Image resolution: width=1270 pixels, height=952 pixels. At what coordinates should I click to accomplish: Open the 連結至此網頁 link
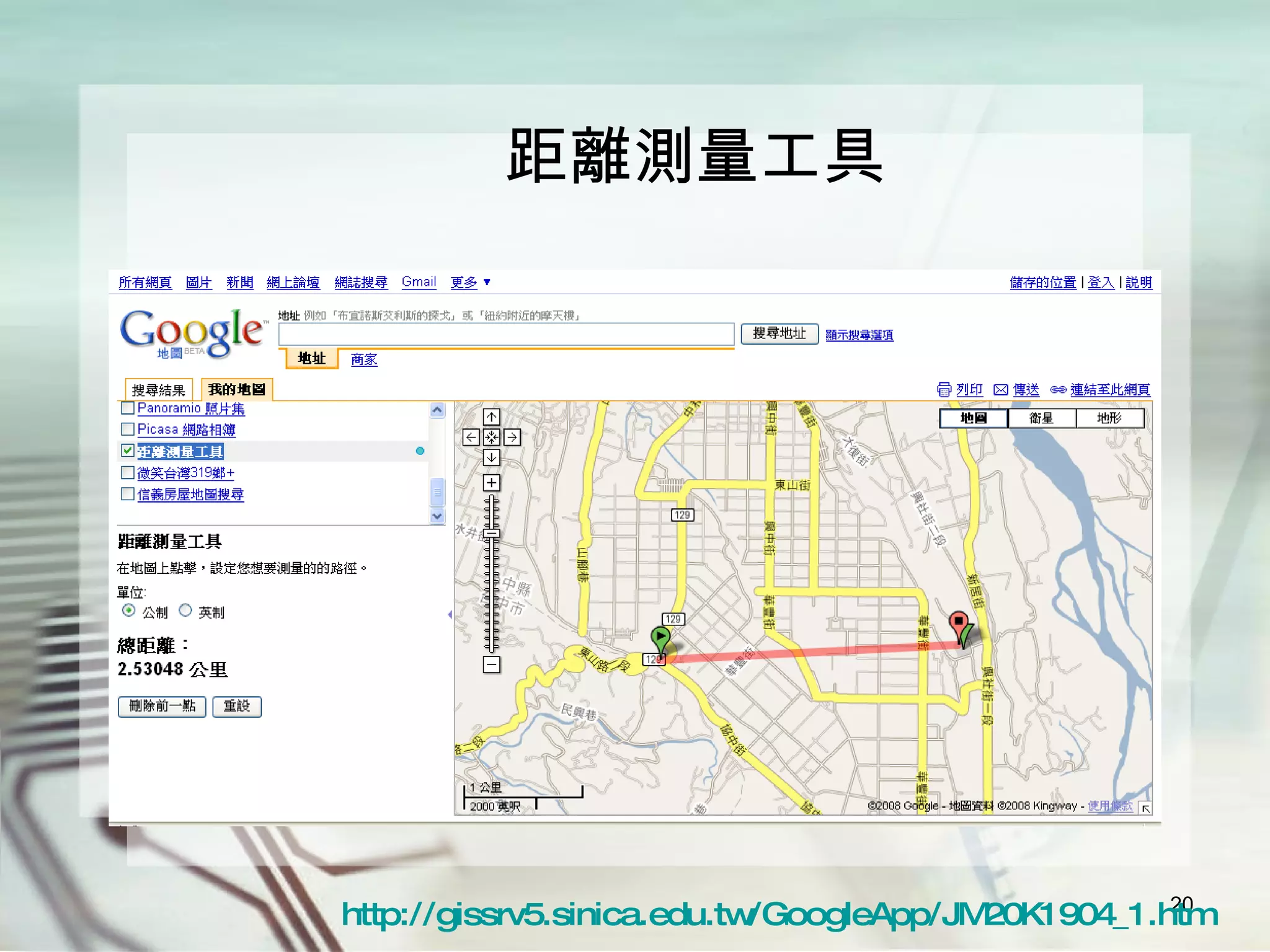point(1110,390)
